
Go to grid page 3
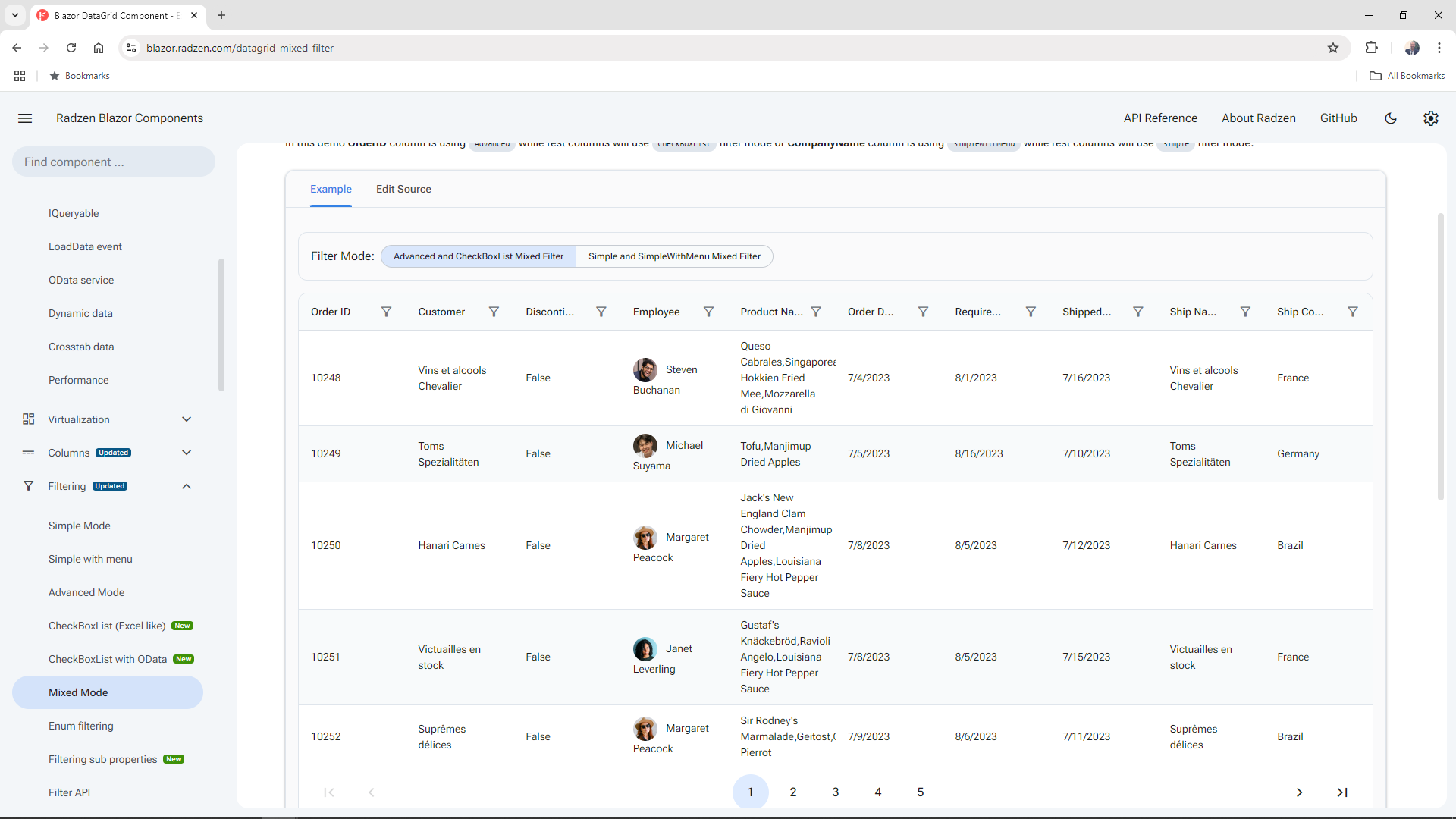click(x=836, y=792)
